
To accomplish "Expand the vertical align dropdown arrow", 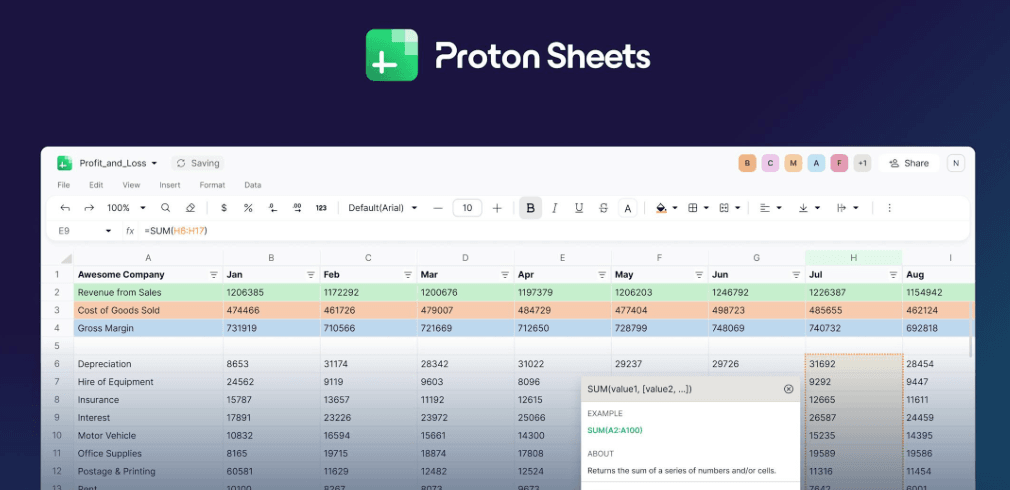I will point(817,208).
